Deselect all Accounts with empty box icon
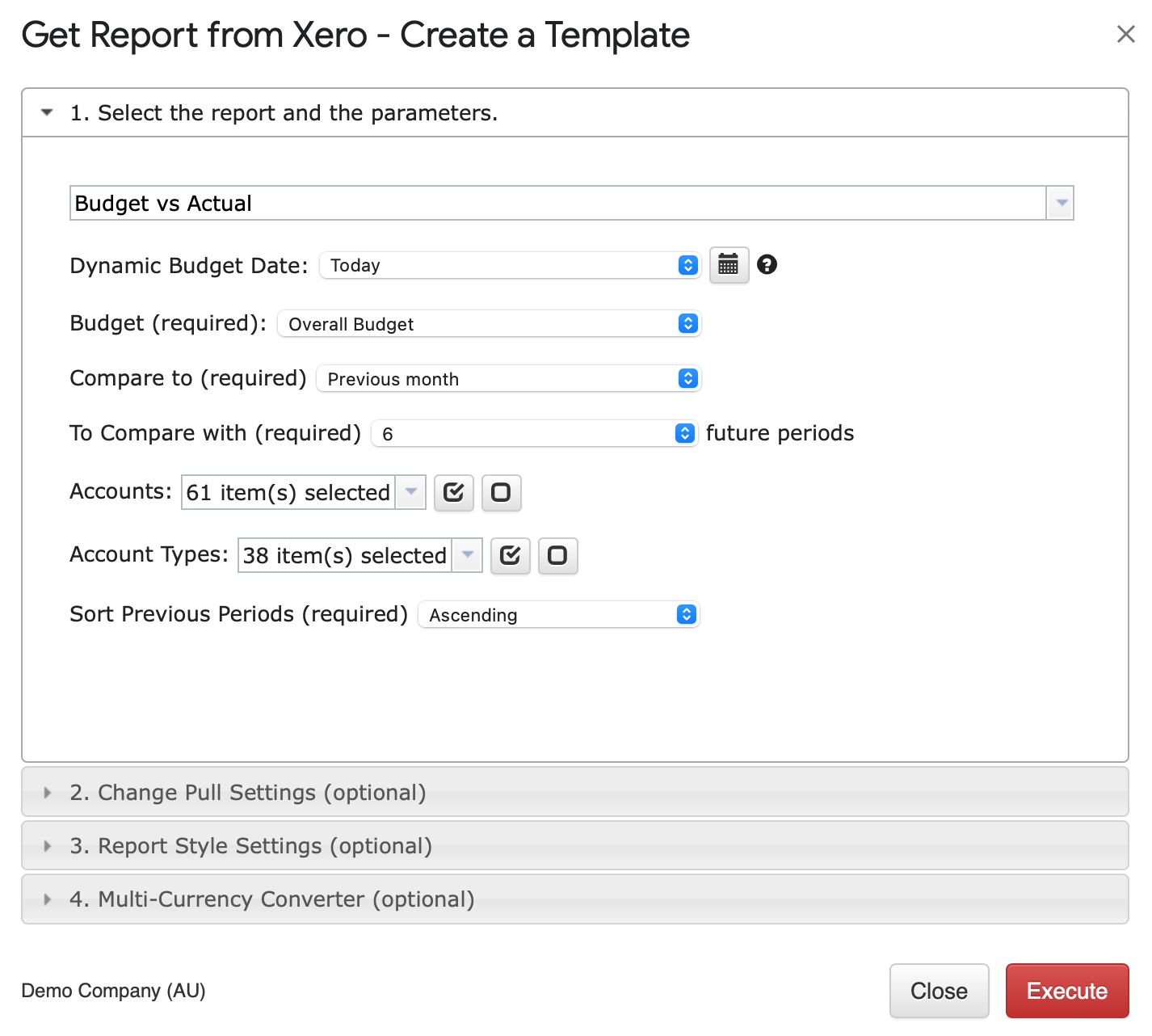The image size is (1152, 1036). coord(501,492)
